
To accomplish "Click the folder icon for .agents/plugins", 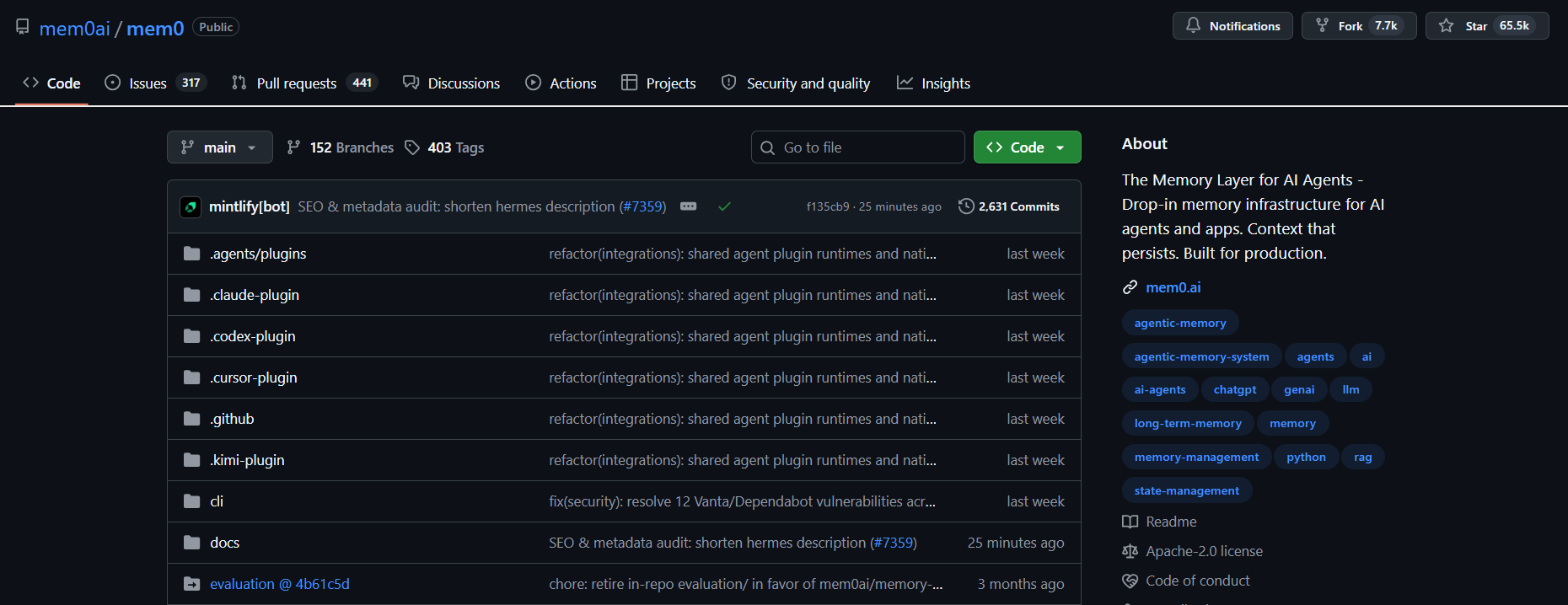I will coord(192,254).
